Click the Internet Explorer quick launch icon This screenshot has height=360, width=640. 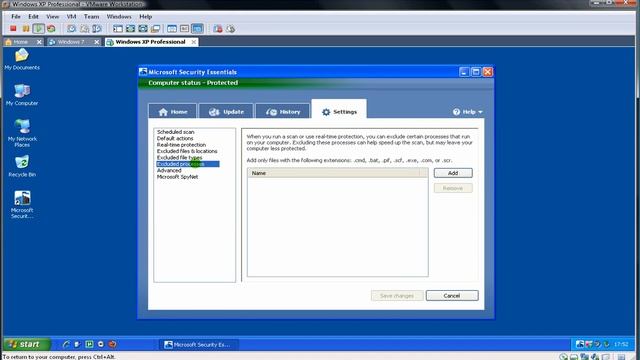tap(66, 344)
